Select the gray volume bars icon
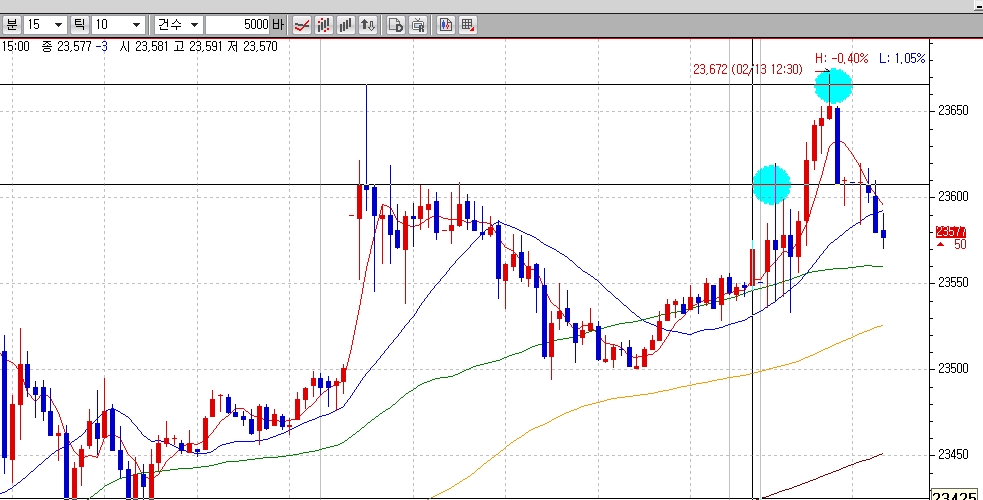Image resolution: width=983 pixels, height=500 pixels. pos(345,25)
